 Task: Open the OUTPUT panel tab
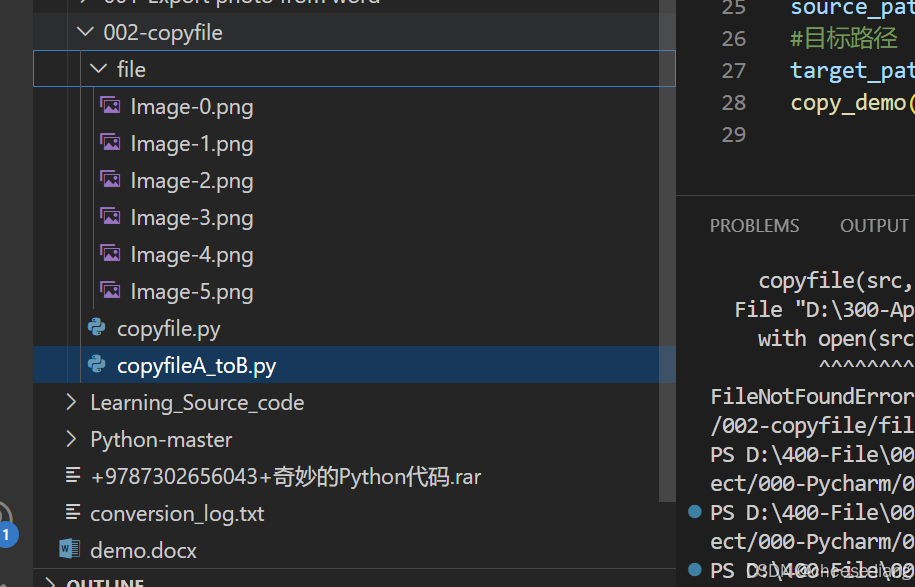click(874, 226)
